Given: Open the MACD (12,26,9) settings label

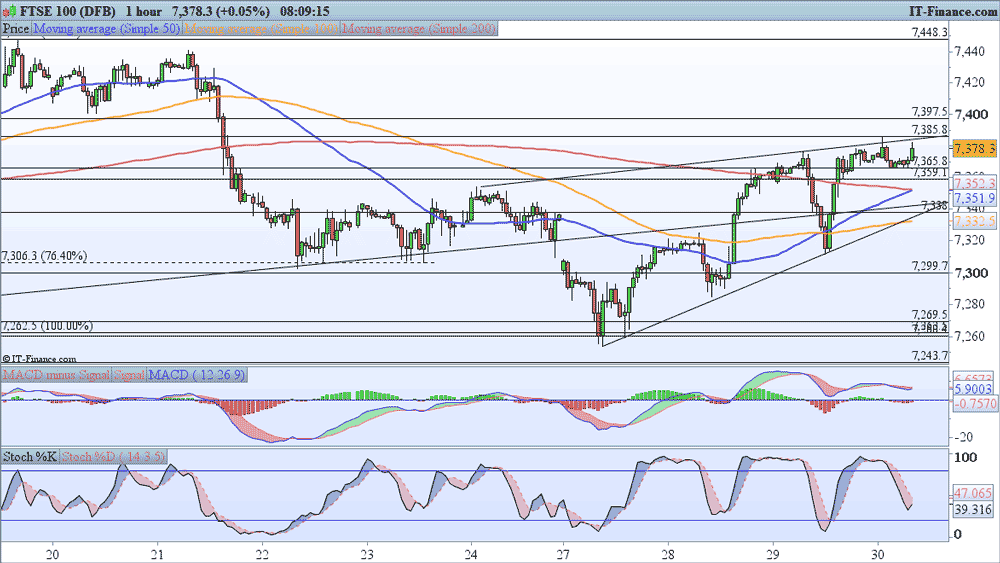Looking at the screenshot, I should click(196, 375).
